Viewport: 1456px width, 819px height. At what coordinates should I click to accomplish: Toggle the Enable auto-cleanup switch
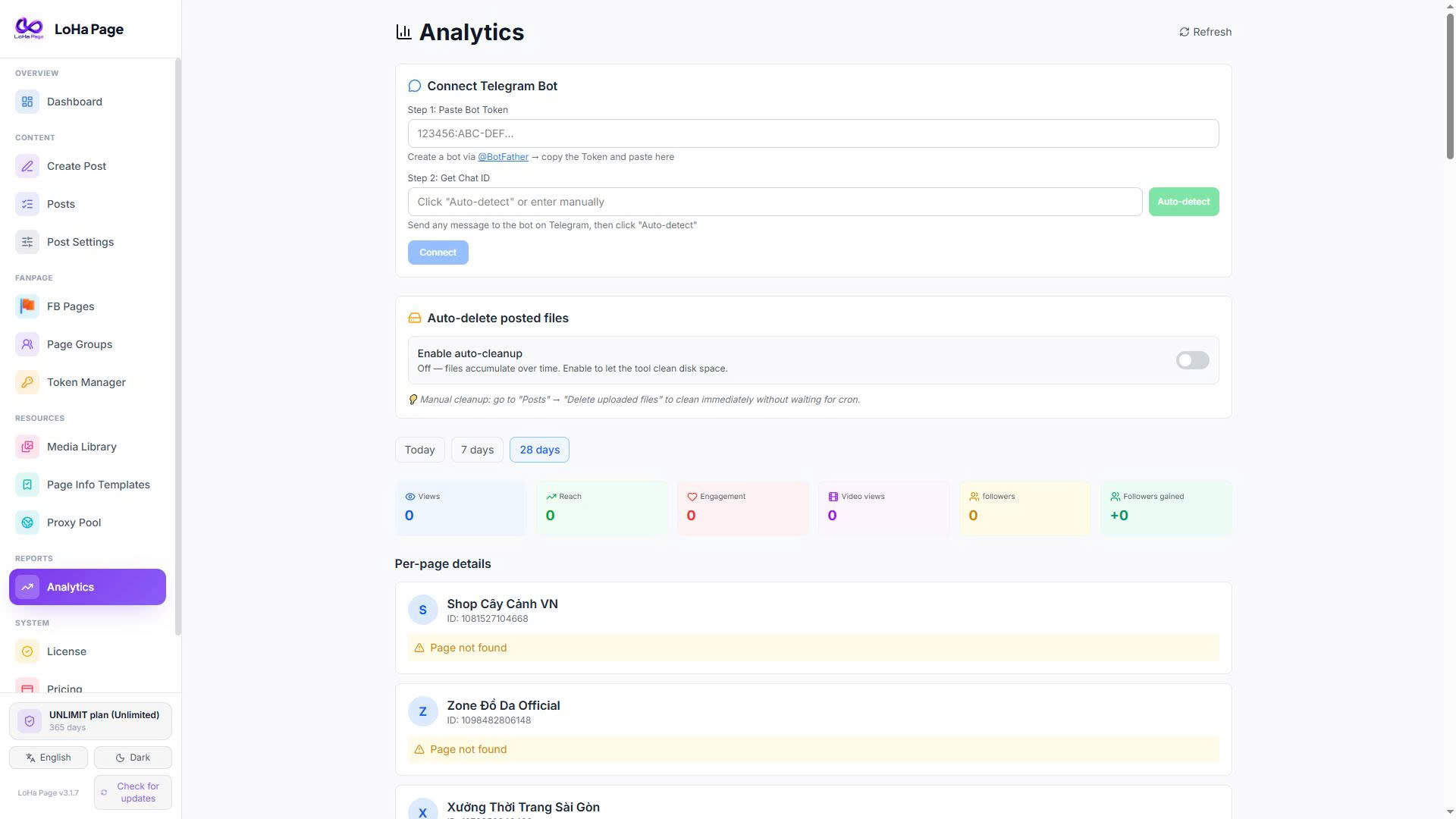click(1192, 360)
